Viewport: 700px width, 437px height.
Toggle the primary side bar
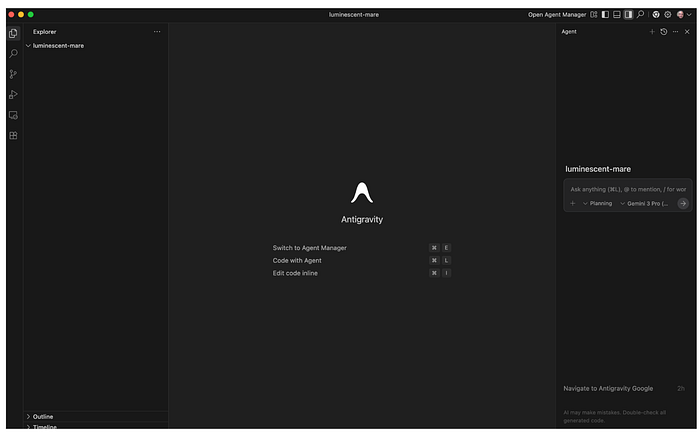click(x=605, y=15)
